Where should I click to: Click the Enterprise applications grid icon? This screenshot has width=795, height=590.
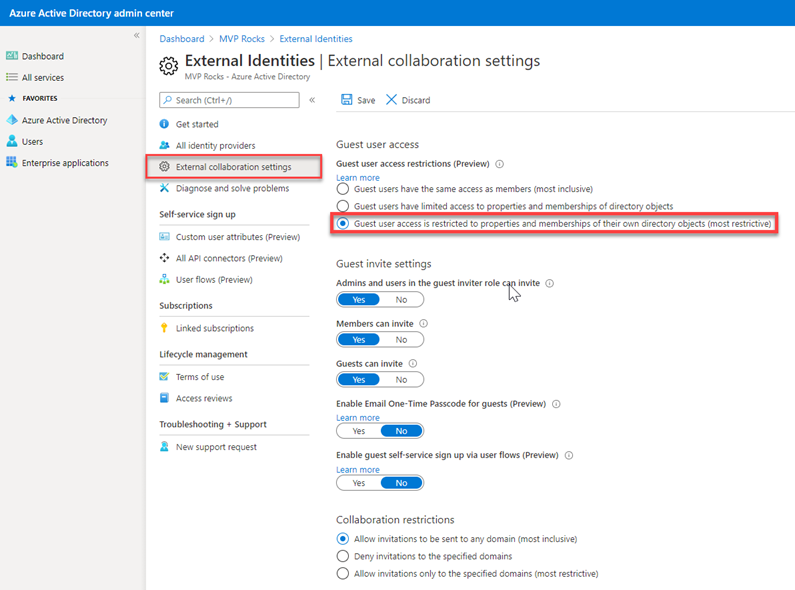click(12, 163)
